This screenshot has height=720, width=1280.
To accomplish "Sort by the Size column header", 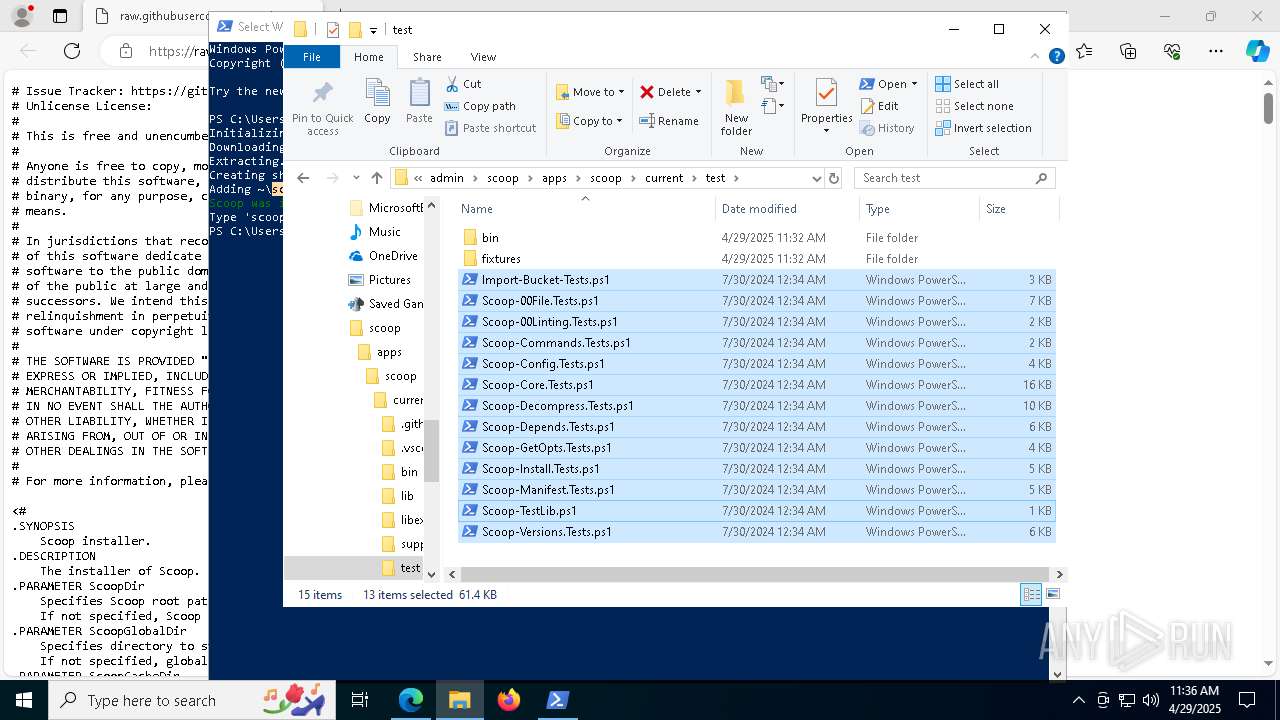I will click(x=1018, y=208).
